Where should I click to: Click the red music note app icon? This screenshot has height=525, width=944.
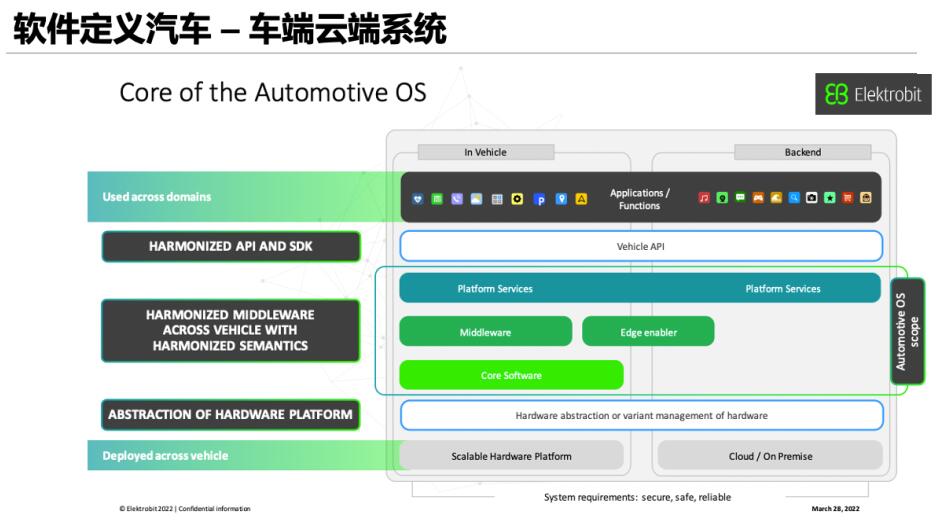[x=704, y=198]
